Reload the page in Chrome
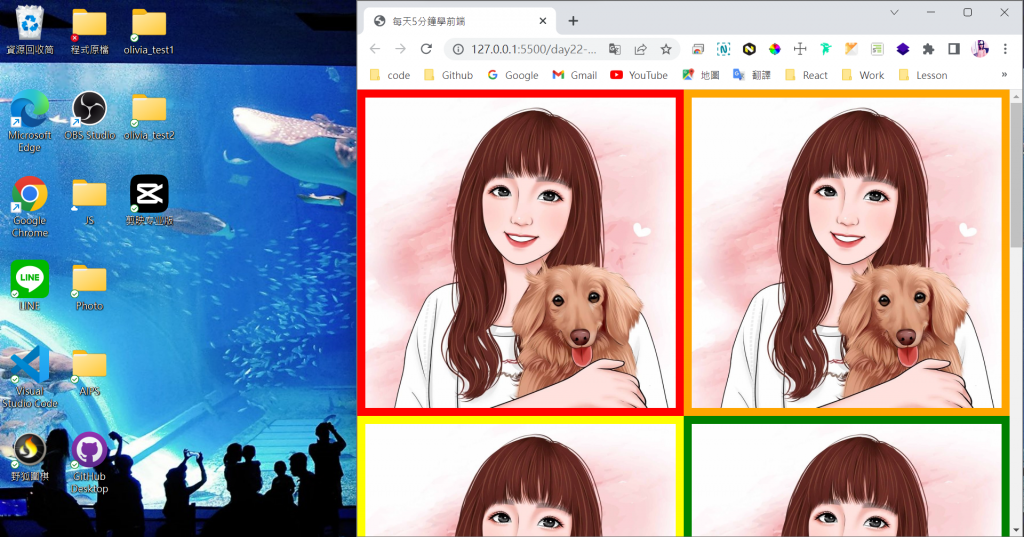This screenshot has width=1024, height=537. (x=426, y=49)
